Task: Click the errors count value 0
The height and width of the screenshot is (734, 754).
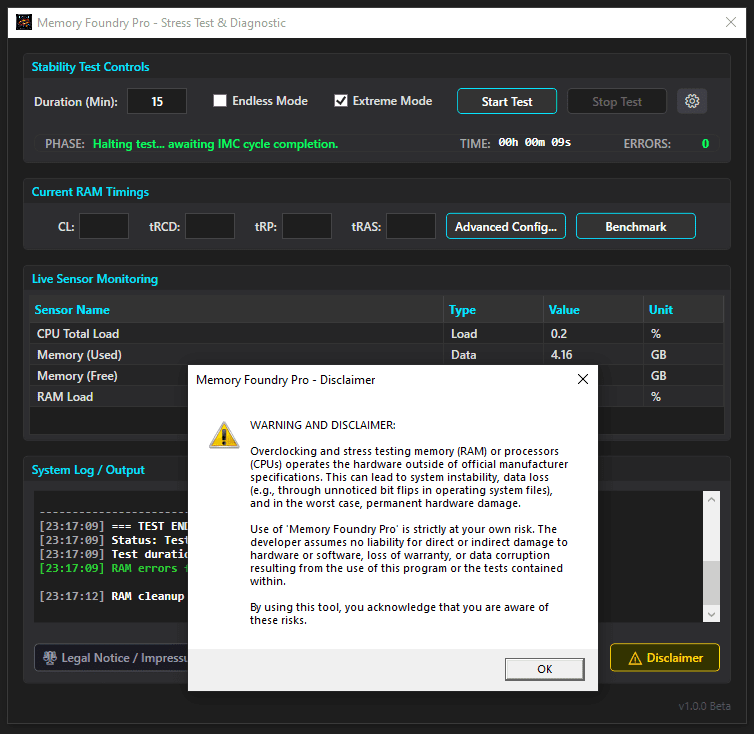Action: (705, 143)
